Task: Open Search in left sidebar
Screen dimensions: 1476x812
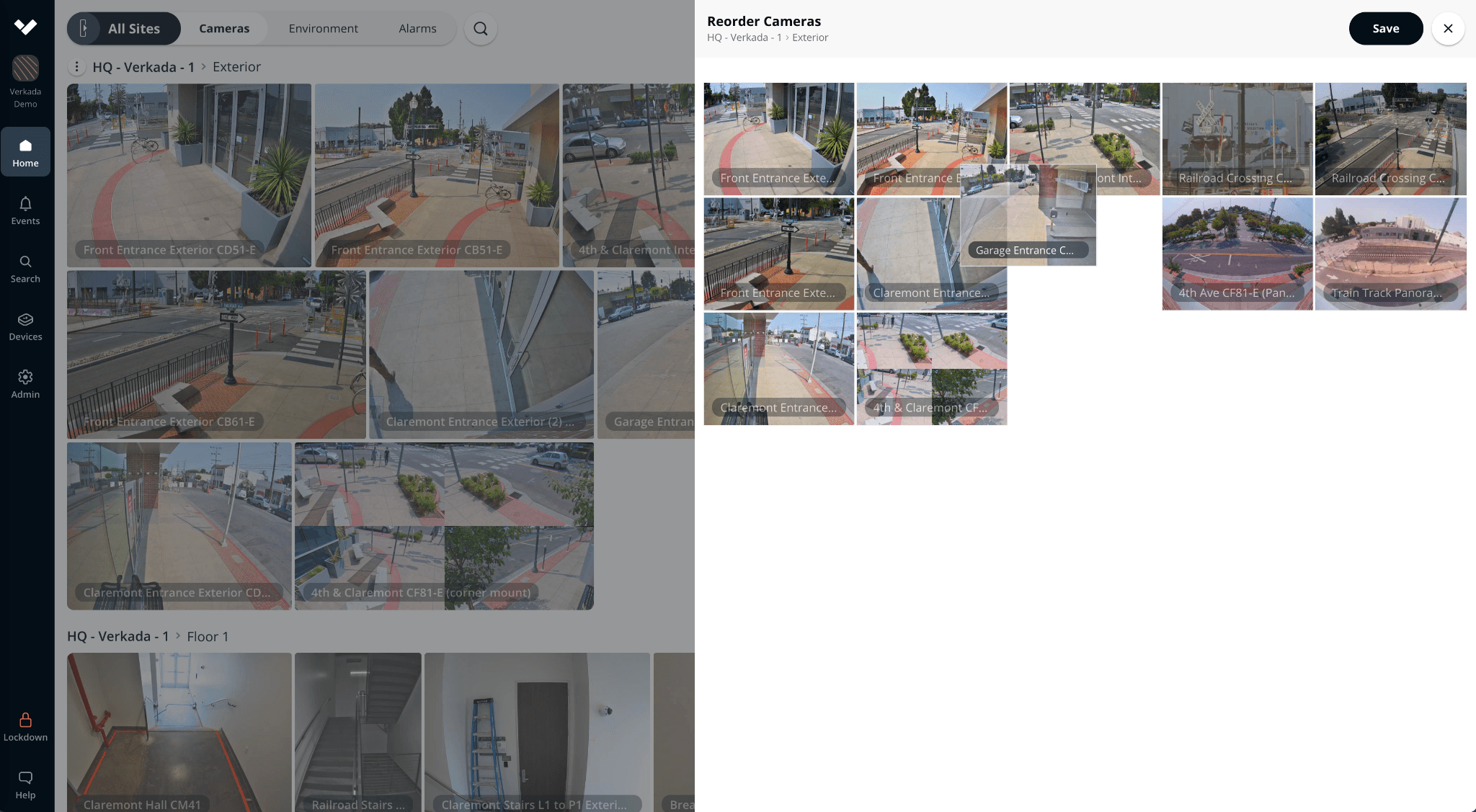Action: coord(25,268)
